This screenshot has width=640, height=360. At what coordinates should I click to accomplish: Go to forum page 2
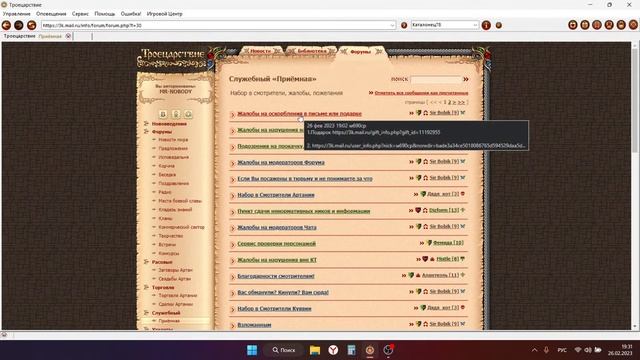point(450,102)
